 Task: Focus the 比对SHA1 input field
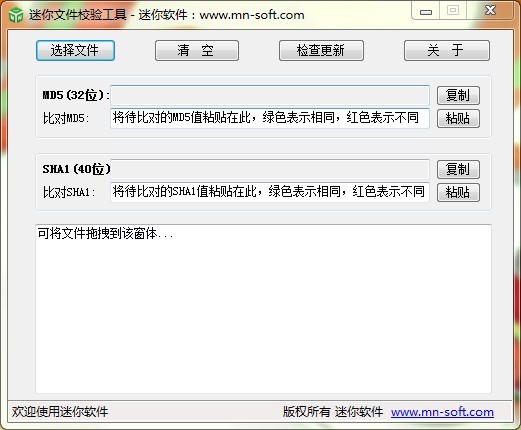(x=270, y=192)
